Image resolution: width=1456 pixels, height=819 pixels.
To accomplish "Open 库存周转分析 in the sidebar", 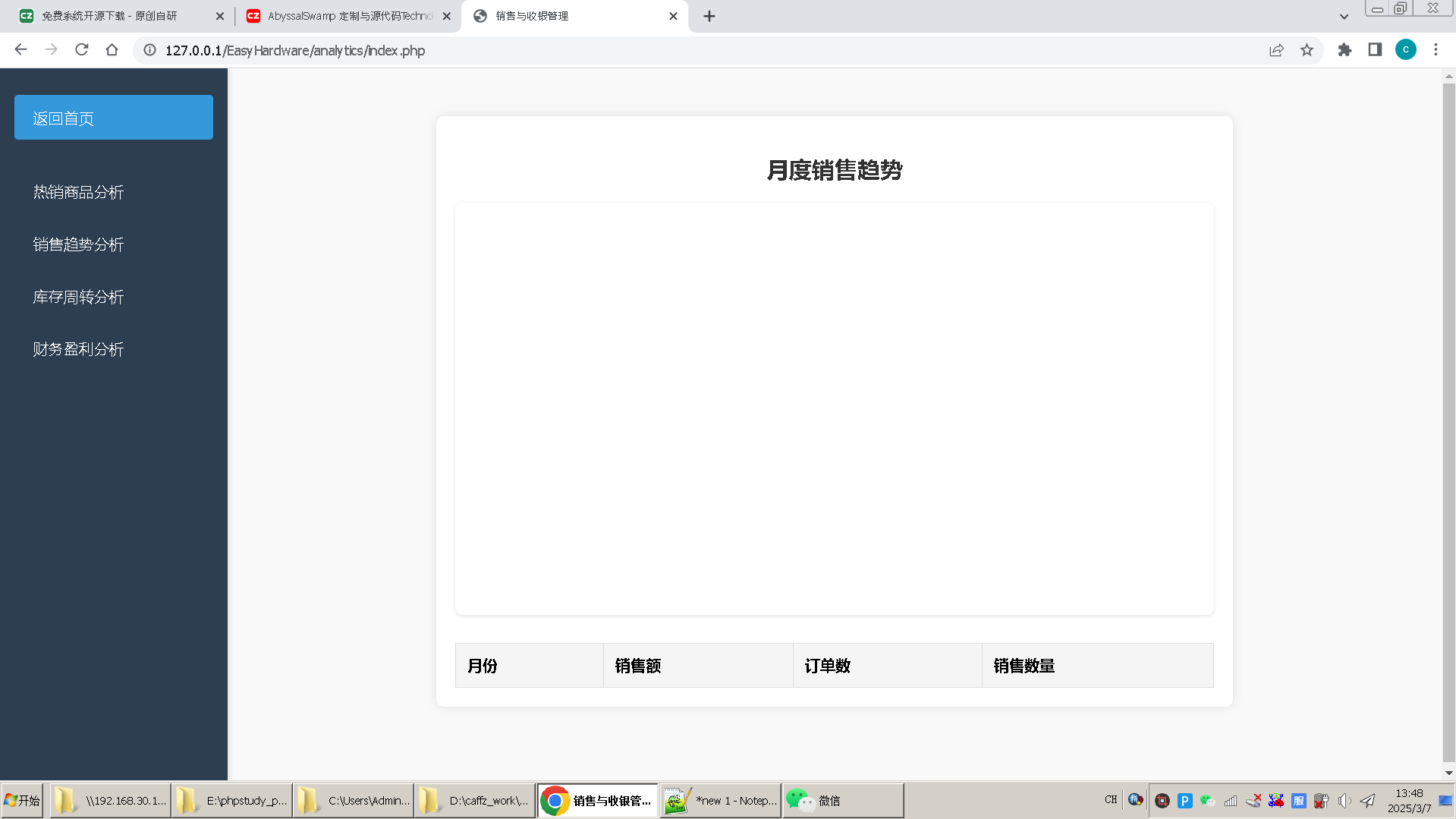I will [x=78, y=297].
